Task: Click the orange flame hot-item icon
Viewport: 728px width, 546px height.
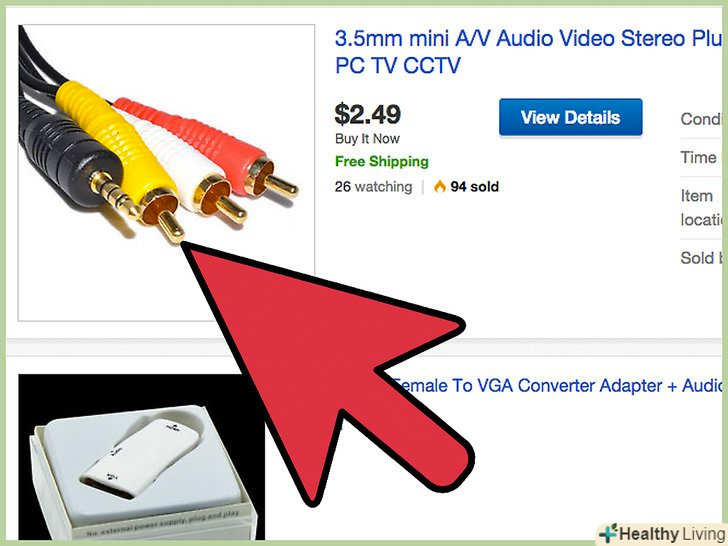Action: click(440, 186)
